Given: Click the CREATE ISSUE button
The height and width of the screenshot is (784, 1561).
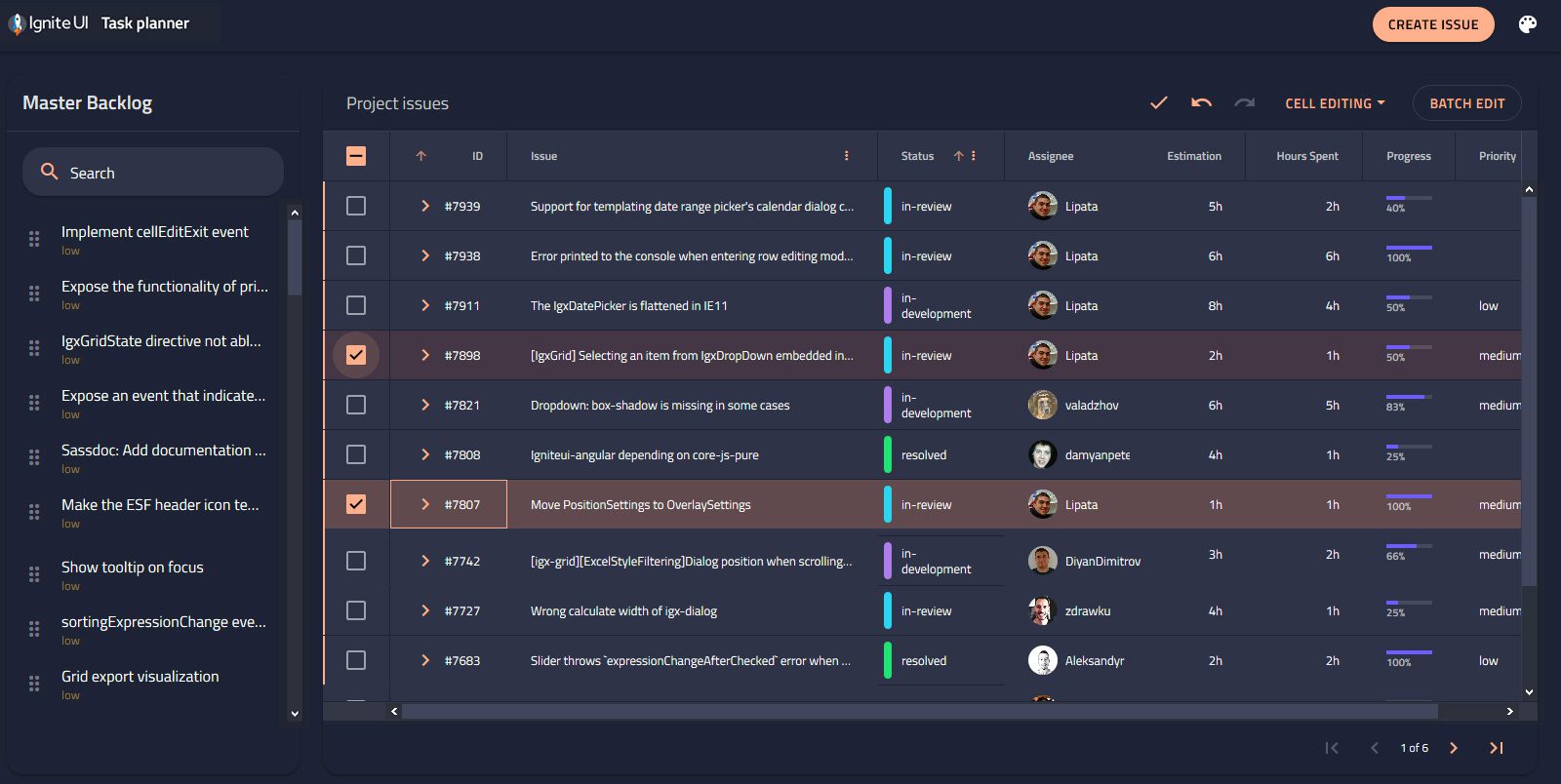Looking at the screenshot, I should (x=1433, y=24).
